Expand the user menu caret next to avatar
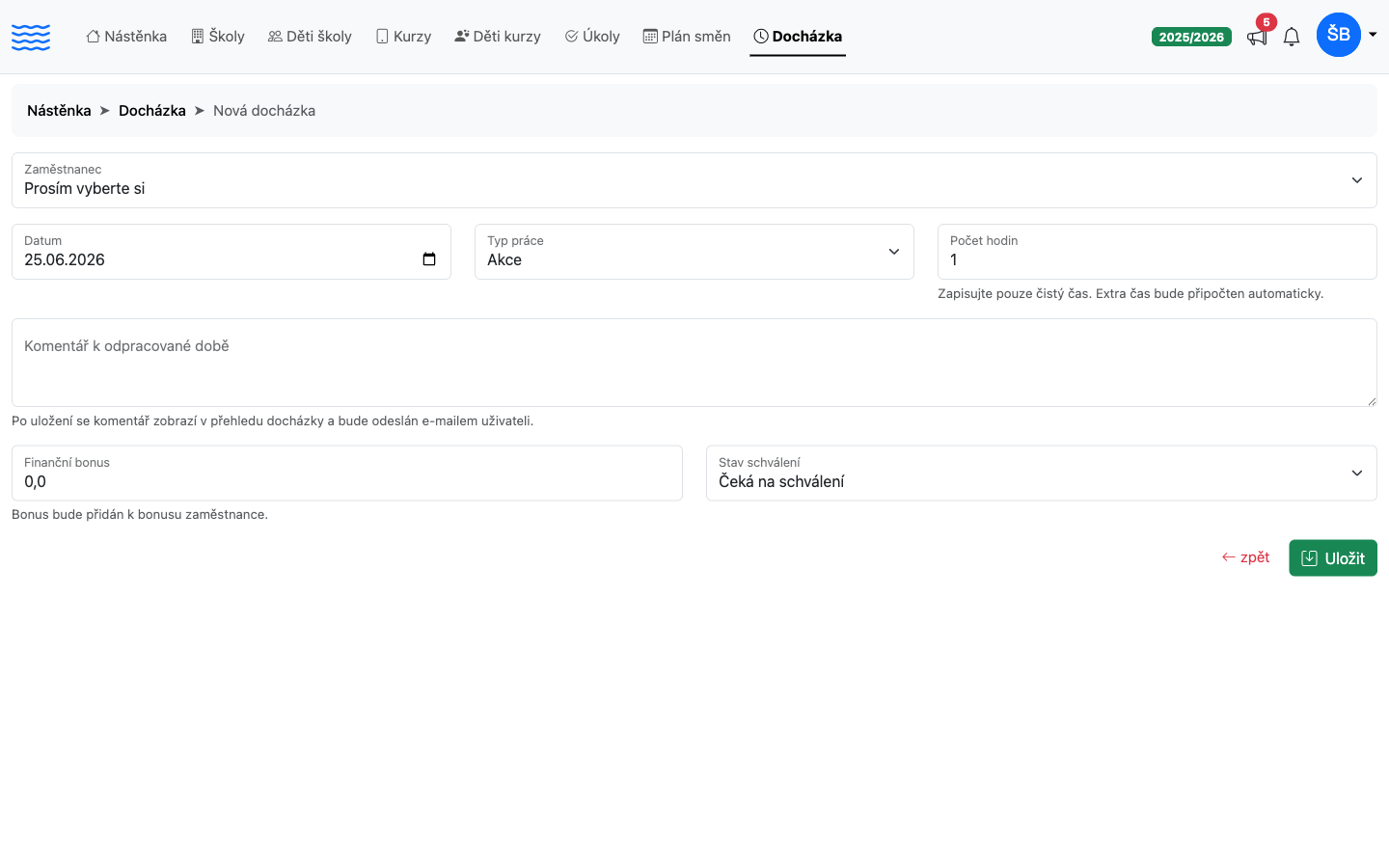This screenshot has height=868, width=1389. coord(1373,35)
